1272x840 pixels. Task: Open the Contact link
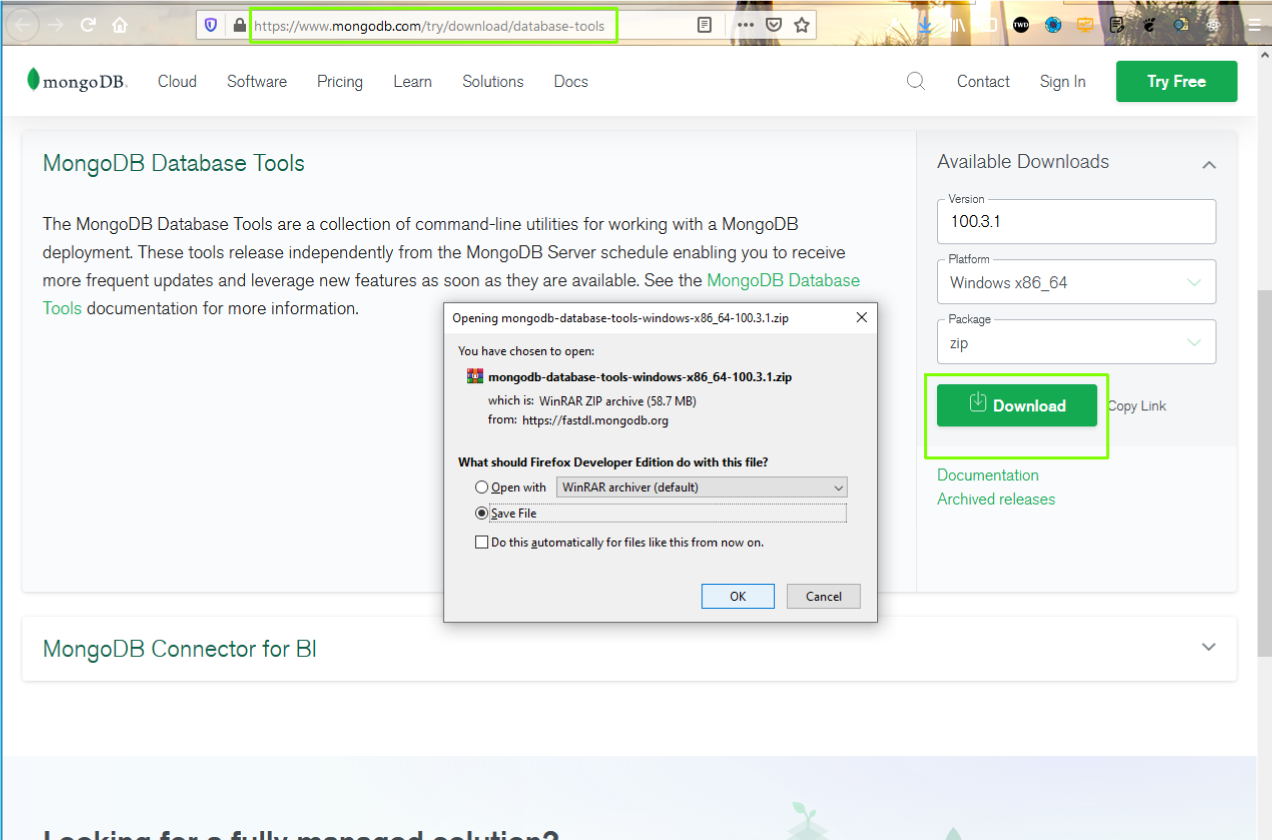[983, 81]
